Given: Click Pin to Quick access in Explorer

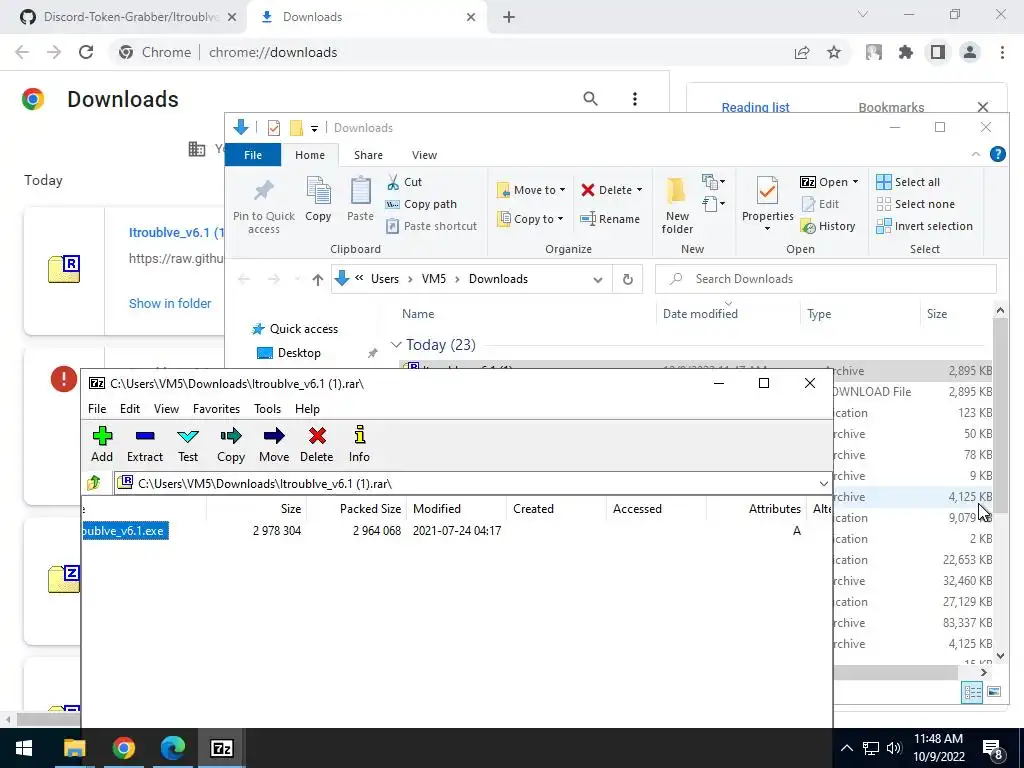Looking at the screenshot, I should coord(264,206).
